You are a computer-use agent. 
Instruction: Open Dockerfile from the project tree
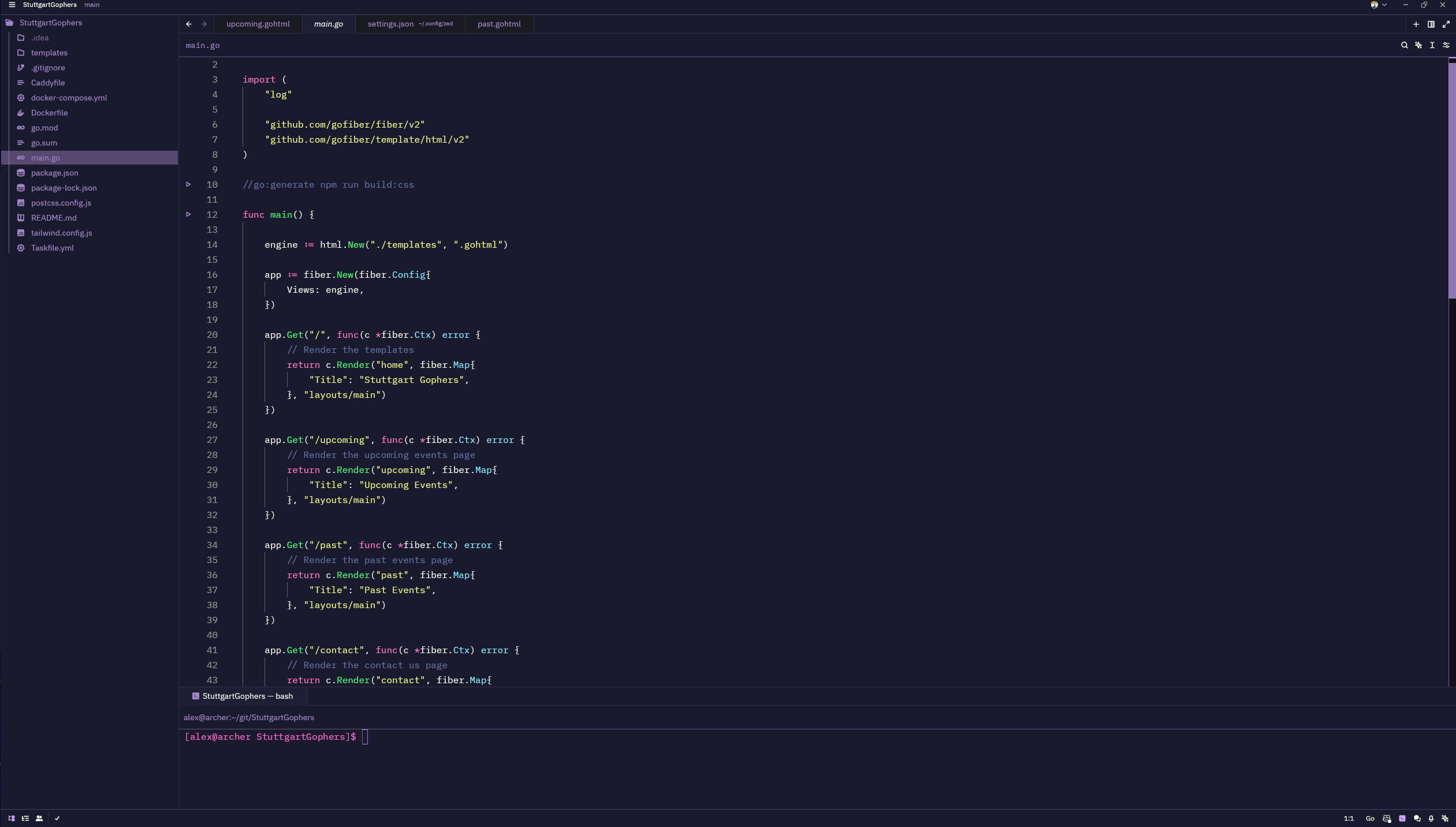coord(49,113)
